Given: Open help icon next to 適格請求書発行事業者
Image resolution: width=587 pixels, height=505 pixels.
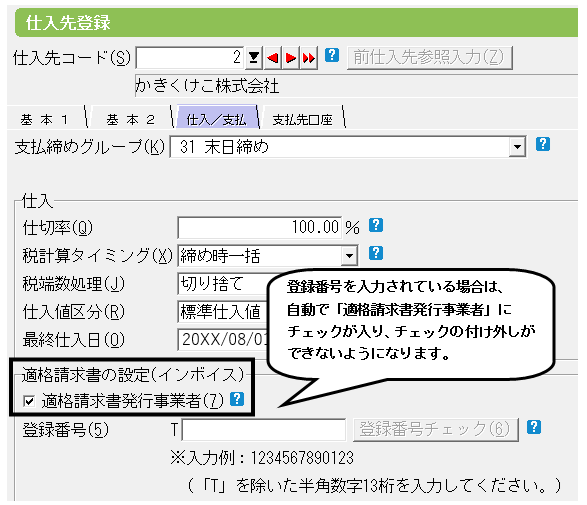Looking at the screenshot, I should click(x=237, y=399).
